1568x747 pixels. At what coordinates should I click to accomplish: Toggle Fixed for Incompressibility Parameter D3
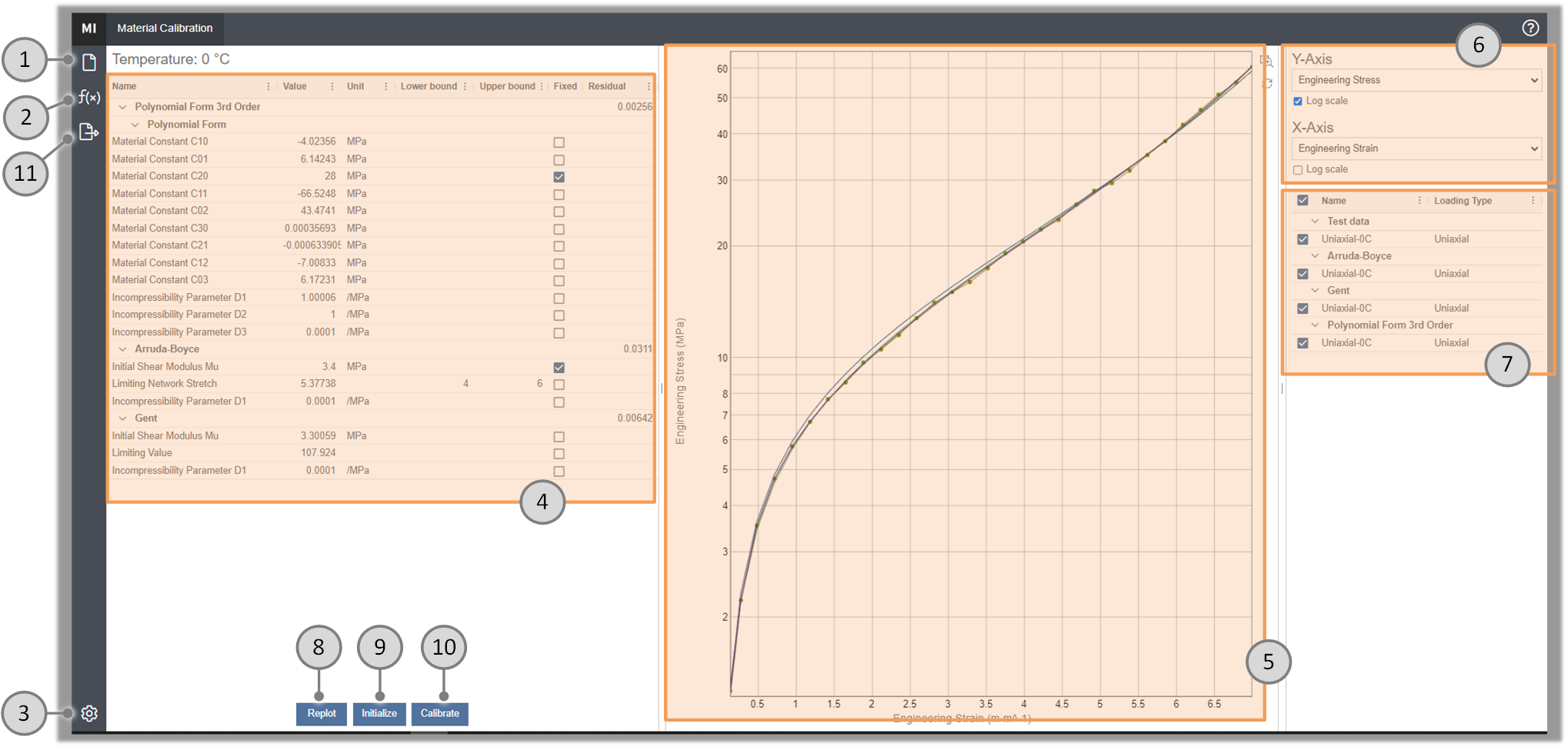pyautogui.click(x=559, y=333)
